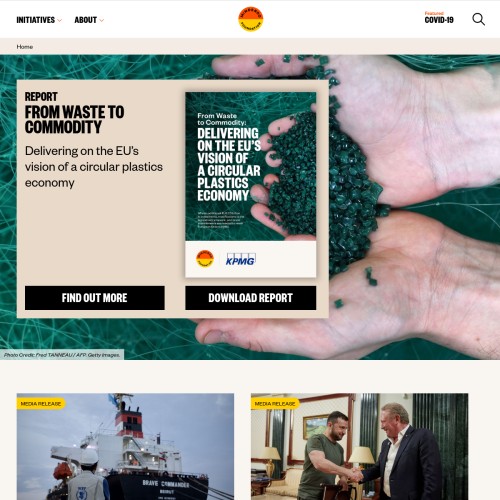Open the Featured COVID-19 link
Image resolution: width=500 pixels, height=500 pixels.
439,18
